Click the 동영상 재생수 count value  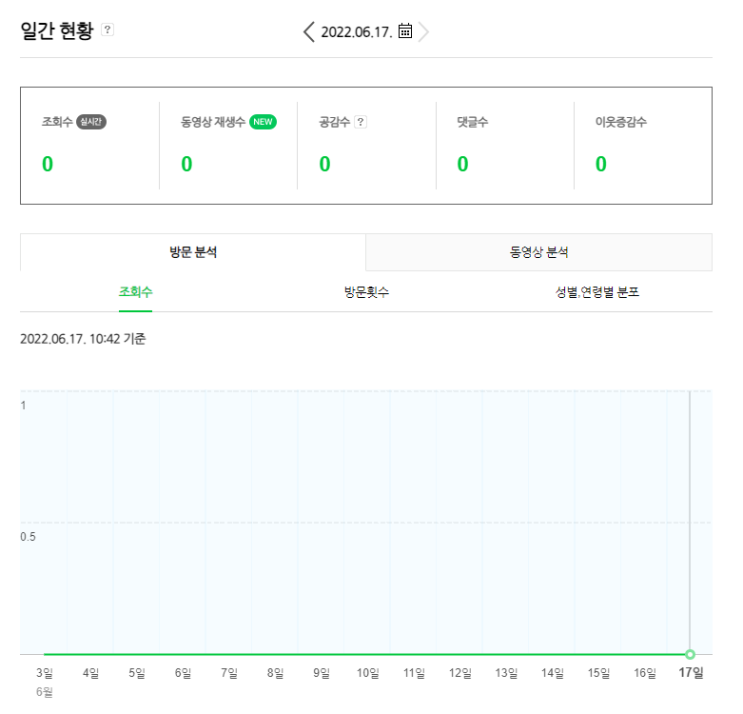point(187,164)
